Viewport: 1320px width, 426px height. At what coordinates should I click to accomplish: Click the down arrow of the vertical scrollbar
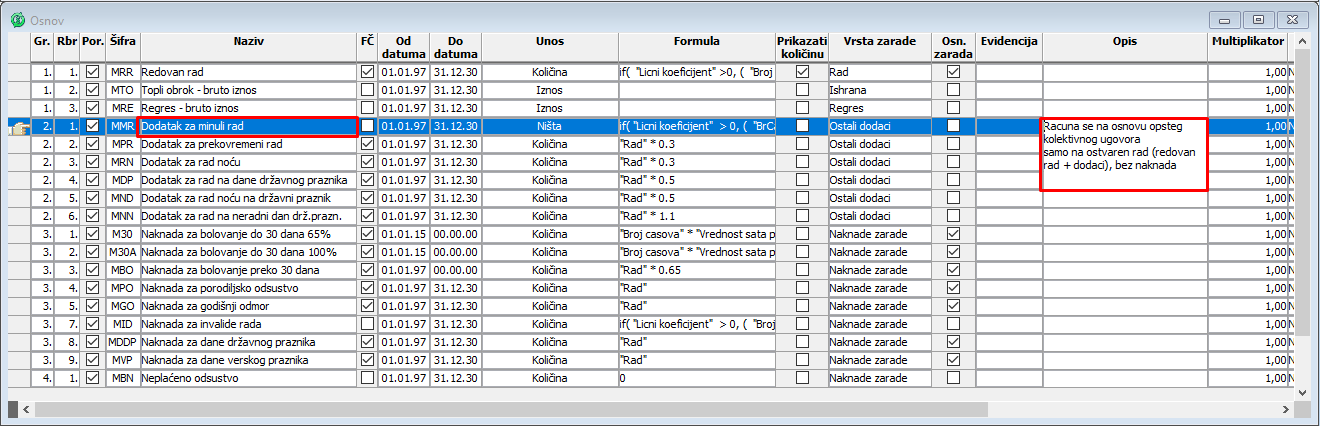click(x=1304, y=391)
